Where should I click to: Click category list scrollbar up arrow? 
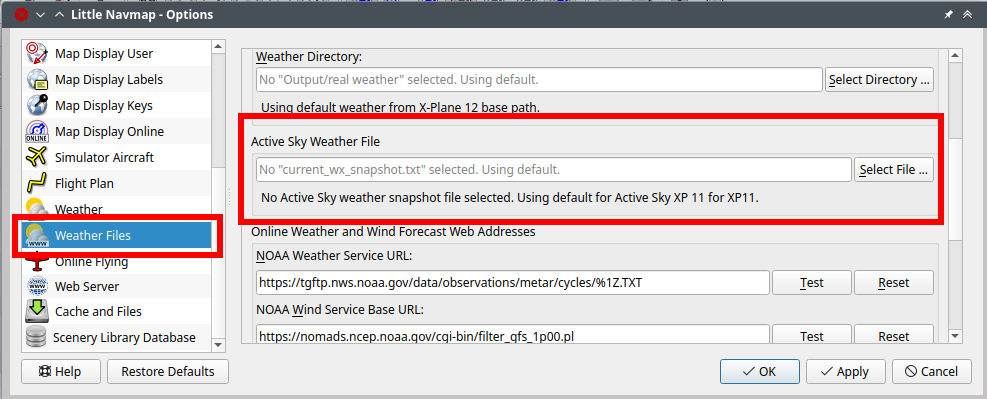(218, 47)
